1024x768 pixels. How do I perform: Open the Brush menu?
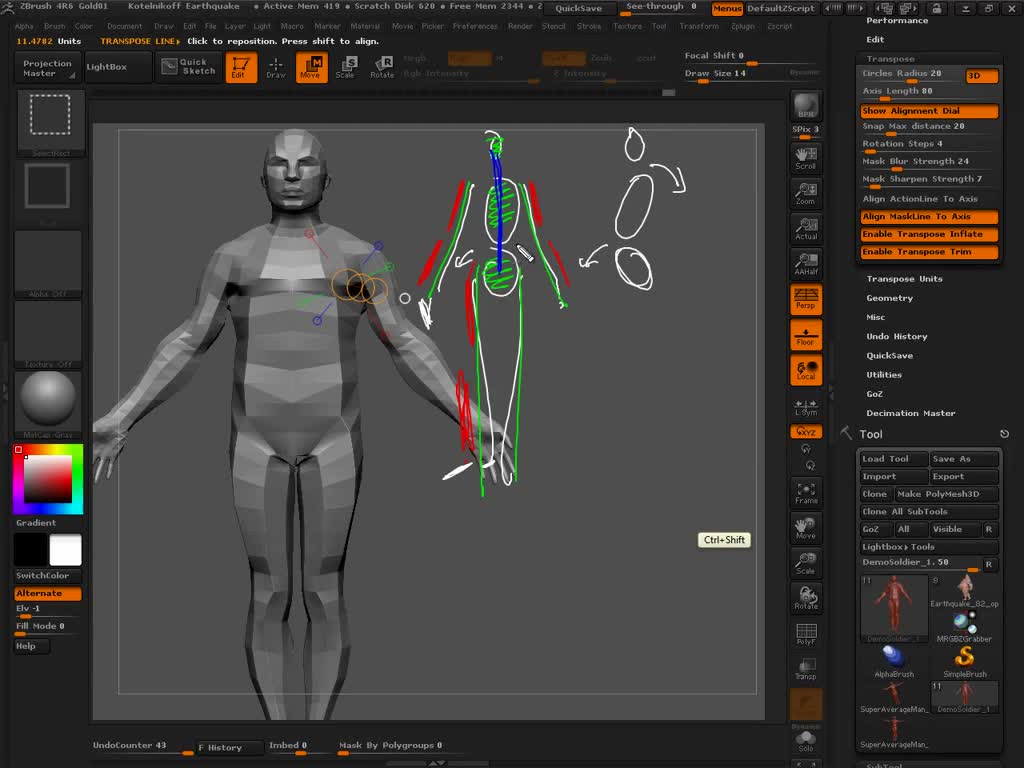(x=54, y=26)
